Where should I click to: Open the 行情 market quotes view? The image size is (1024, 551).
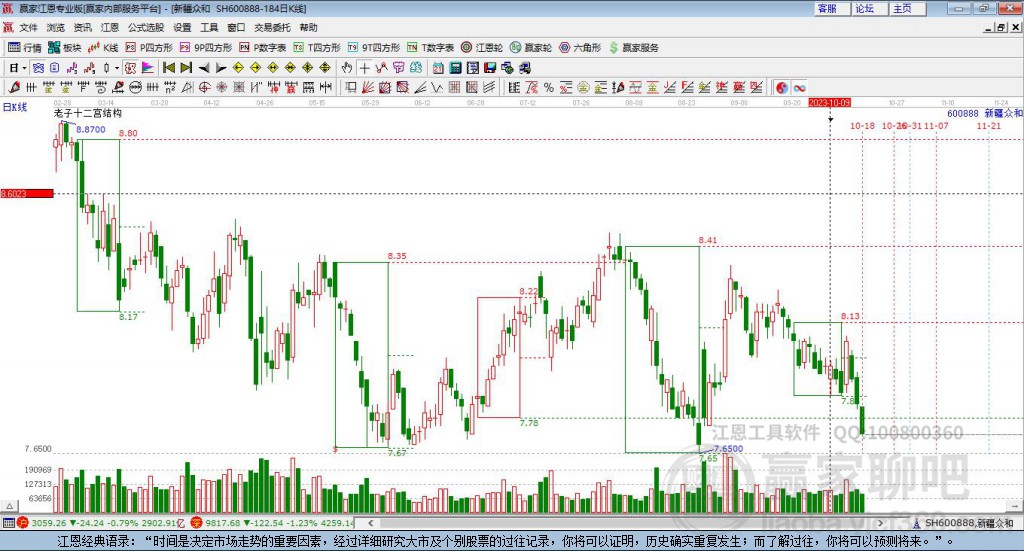pos(25,48)
